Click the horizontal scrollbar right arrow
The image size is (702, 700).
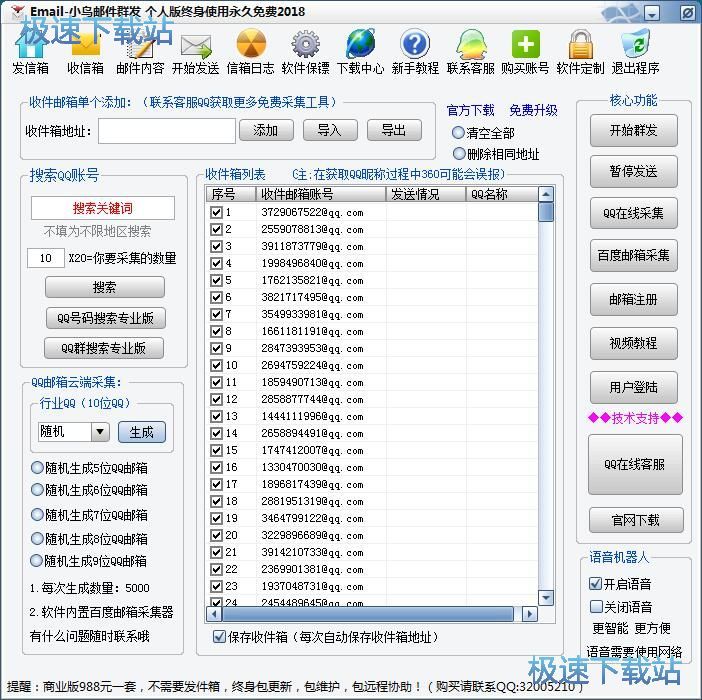[530, 614]
